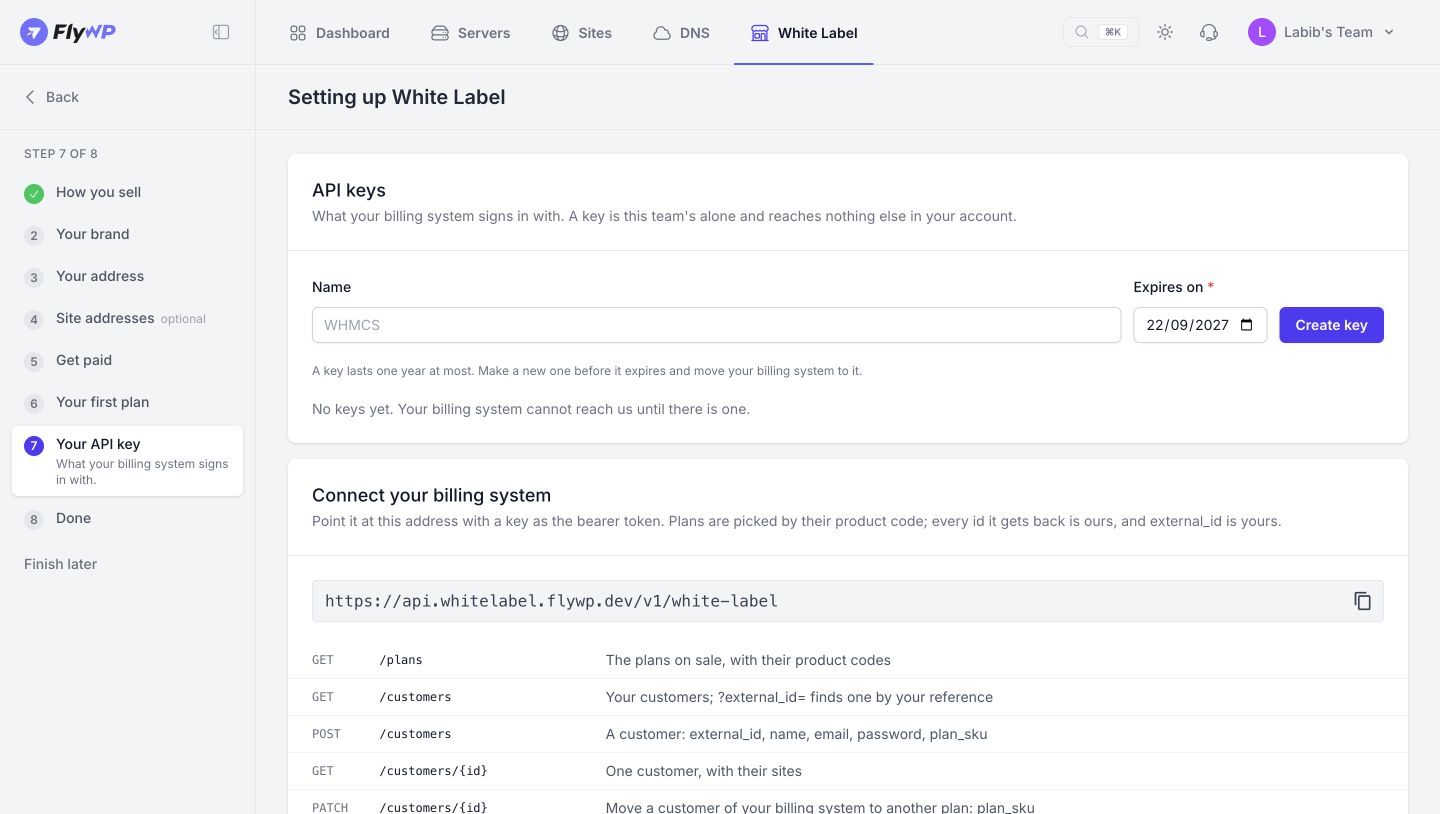Viewport: 1440px width, 814px height.
Task: Go Back using the chevron link
Action: [51, 97]
